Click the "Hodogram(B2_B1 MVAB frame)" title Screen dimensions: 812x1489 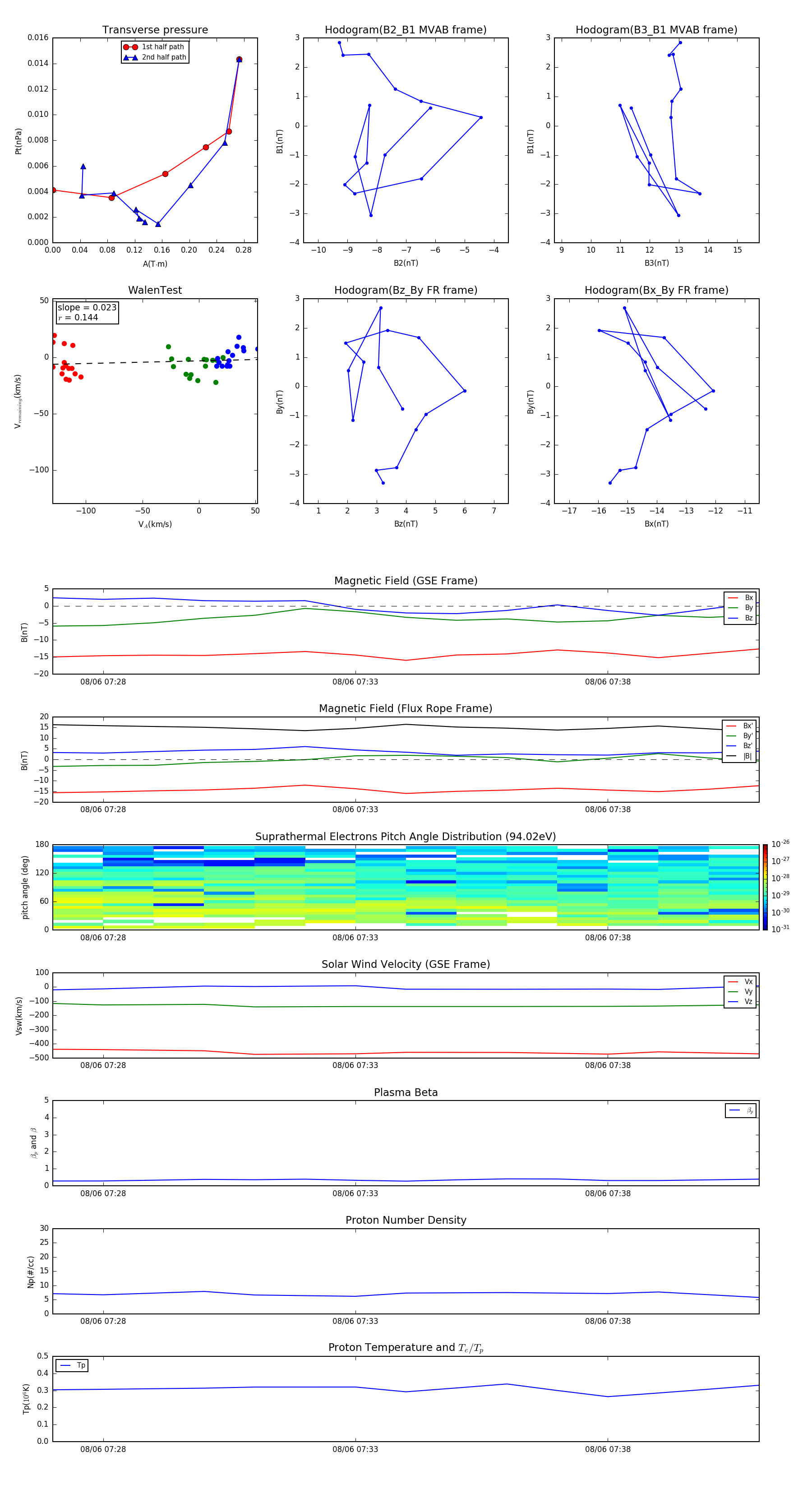tap(406, 30)
